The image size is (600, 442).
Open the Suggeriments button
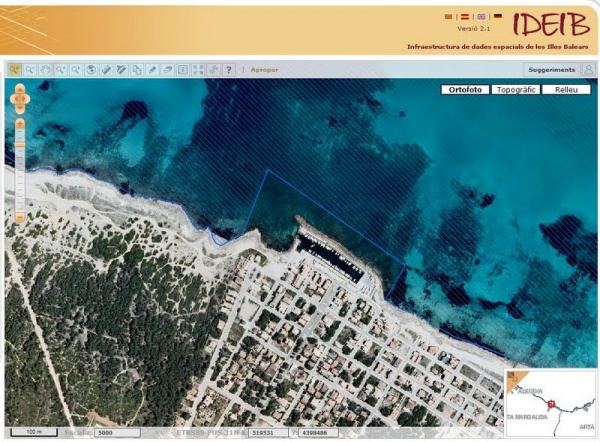(x=551, y=70)
